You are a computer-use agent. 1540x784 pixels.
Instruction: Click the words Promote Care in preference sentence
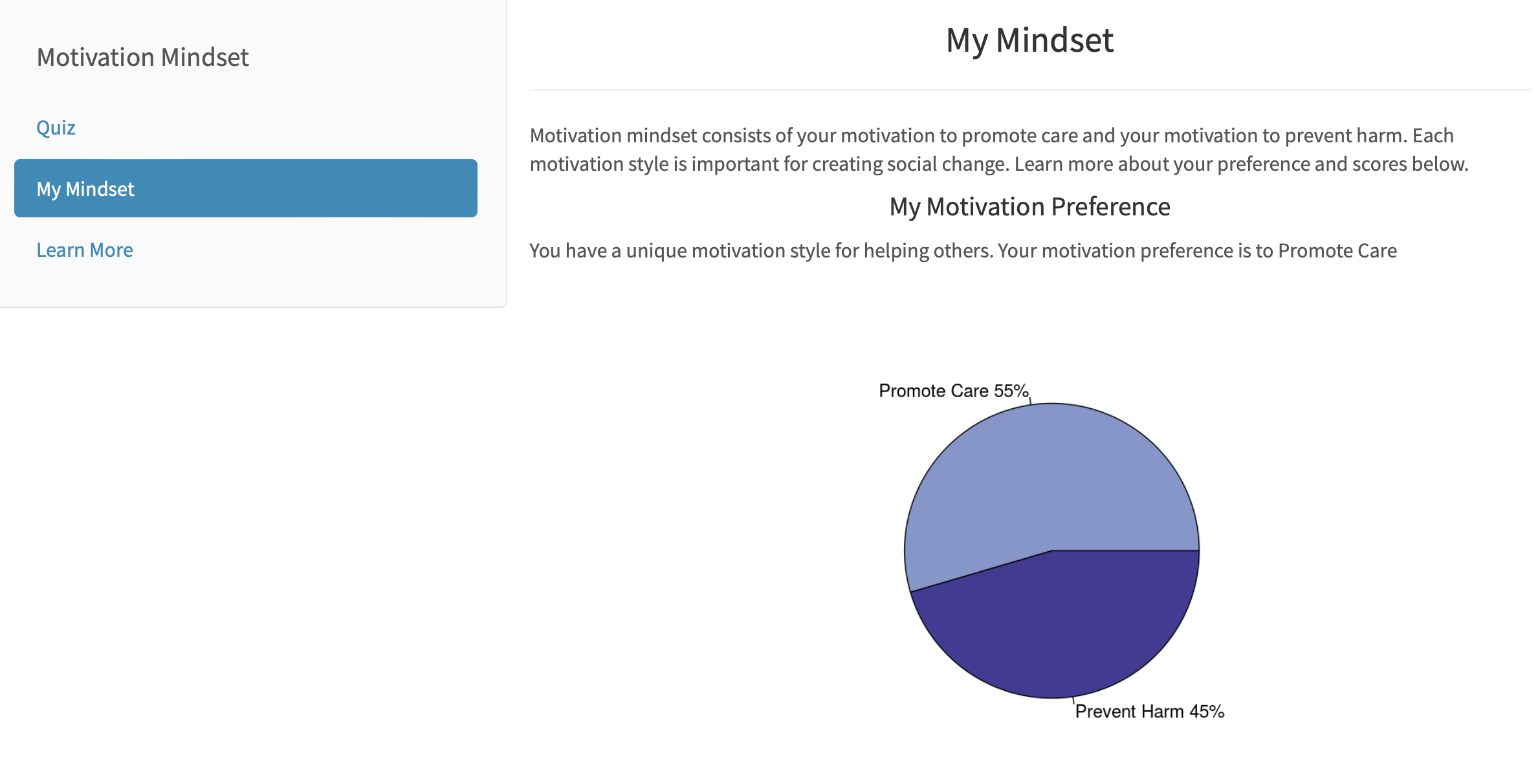click(x=1337, y=250)
